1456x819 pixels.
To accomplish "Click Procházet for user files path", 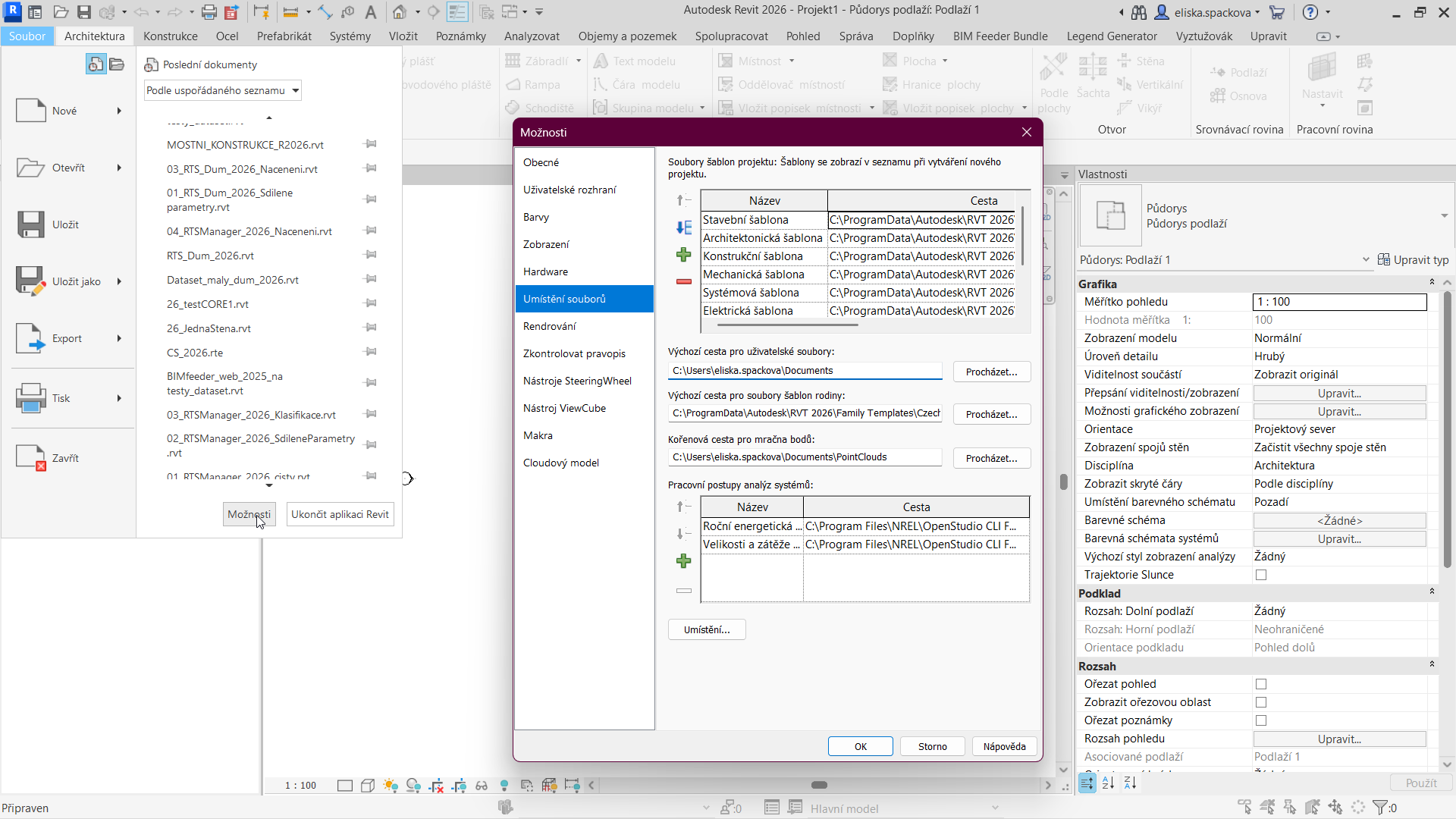I will tap(991, 372).
